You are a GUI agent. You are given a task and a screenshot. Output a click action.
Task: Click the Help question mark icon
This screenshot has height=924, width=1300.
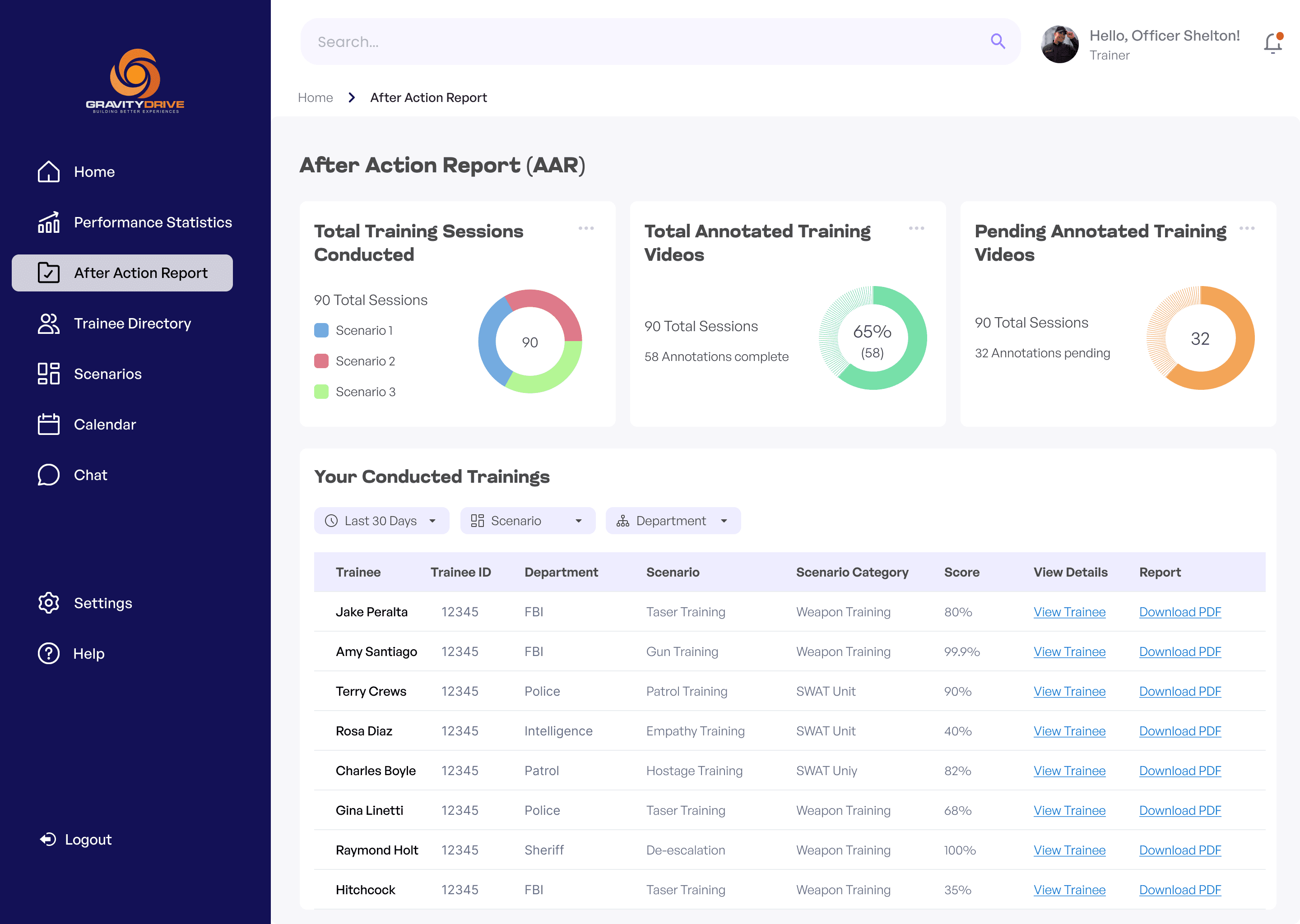coord(48,654)
